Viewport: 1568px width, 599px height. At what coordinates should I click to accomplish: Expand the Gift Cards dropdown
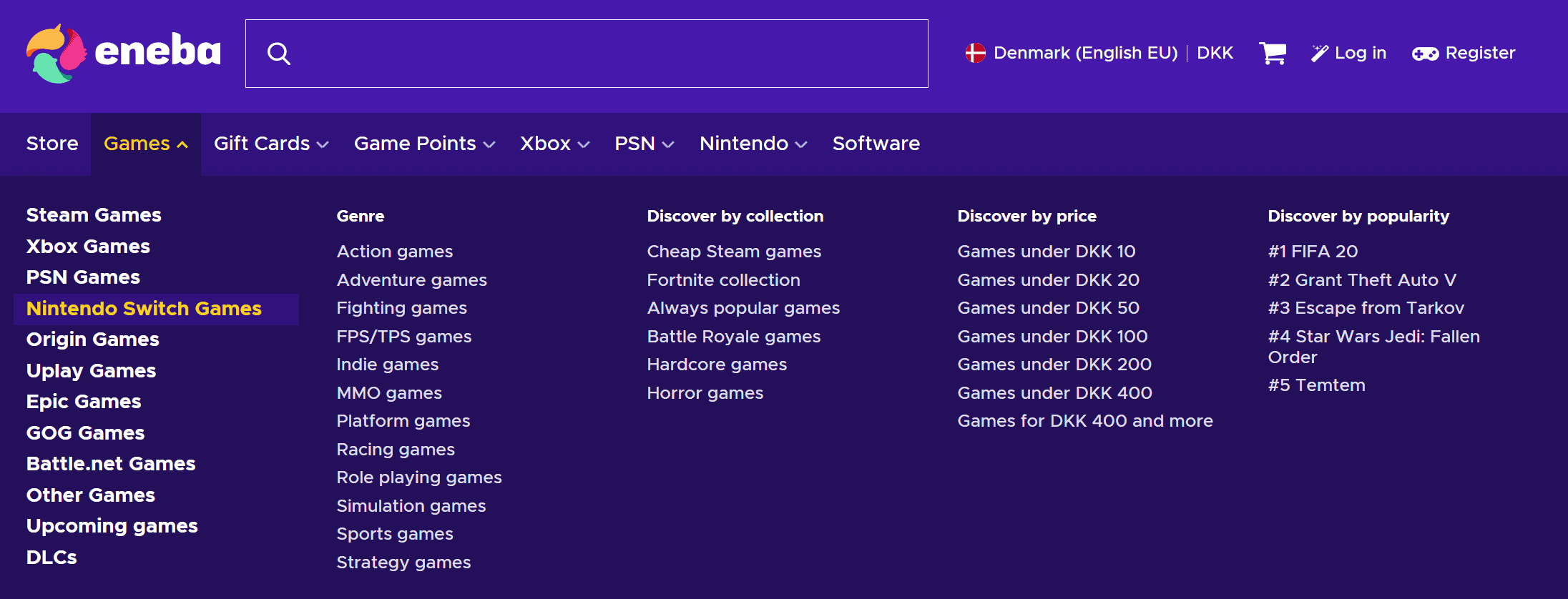coord(271,144)
